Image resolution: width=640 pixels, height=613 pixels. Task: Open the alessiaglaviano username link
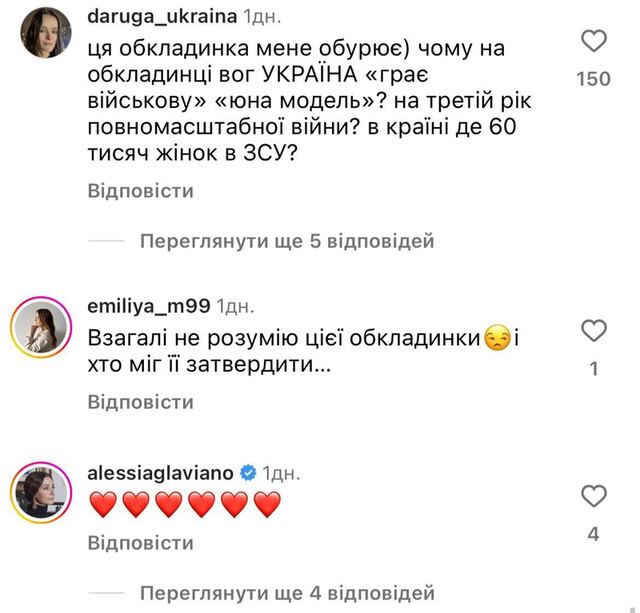click(159, 471)
